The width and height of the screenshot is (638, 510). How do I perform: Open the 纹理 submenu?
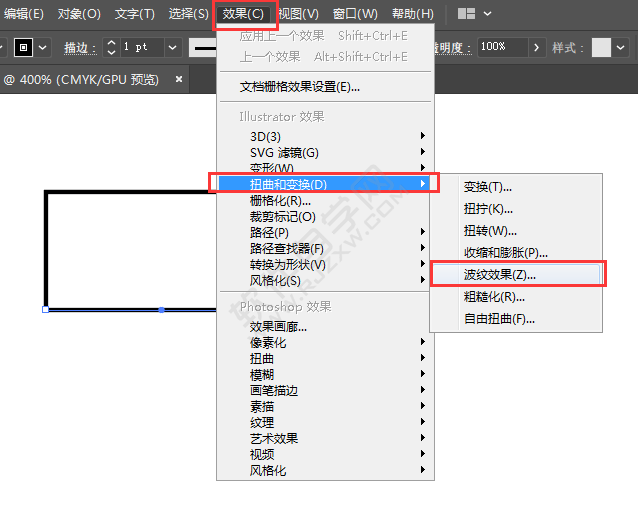[326, 422]
